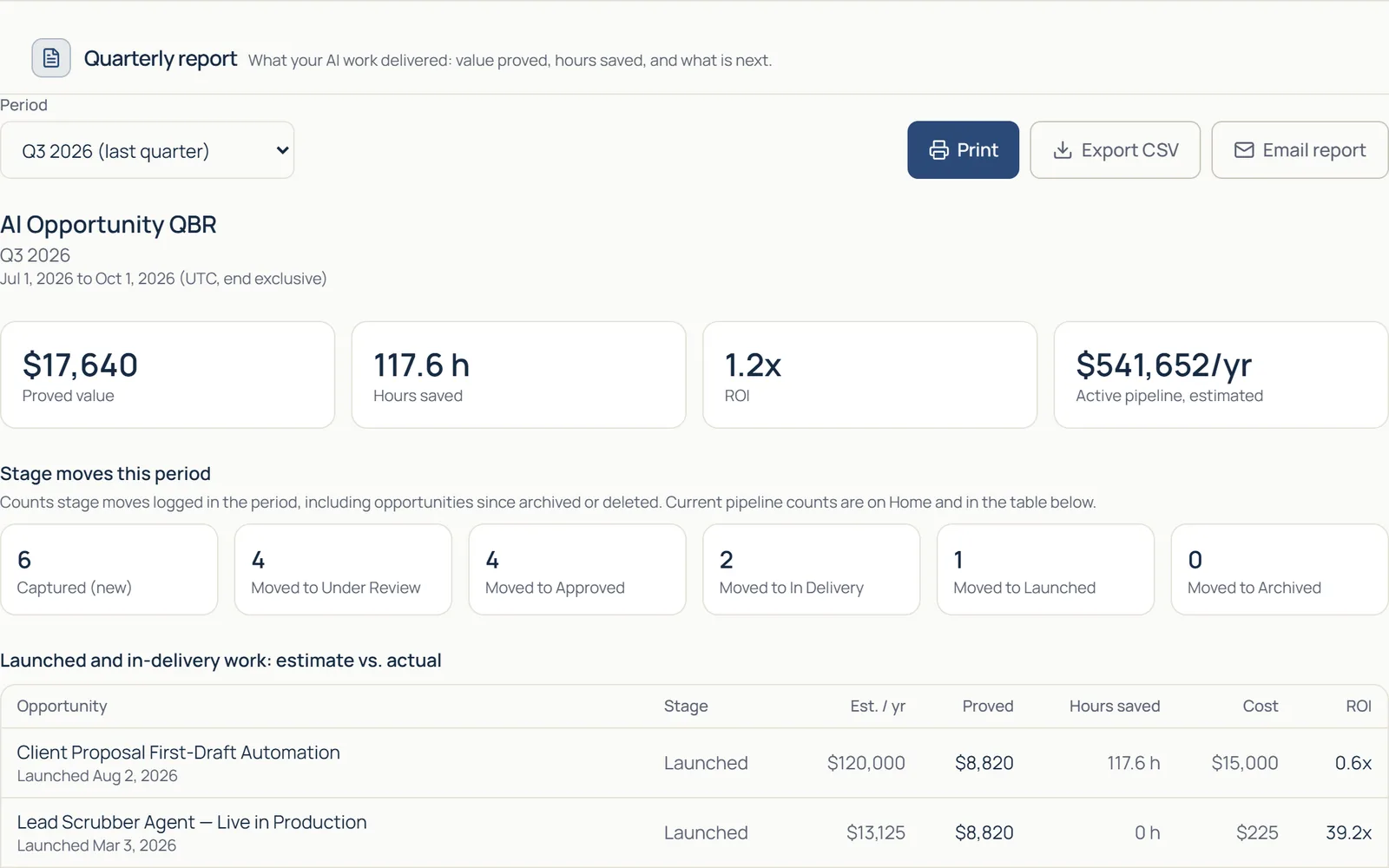Click the $225 cost cell
The width and height of the screenshot is (1389, 868).
(x=1257, y=832)
